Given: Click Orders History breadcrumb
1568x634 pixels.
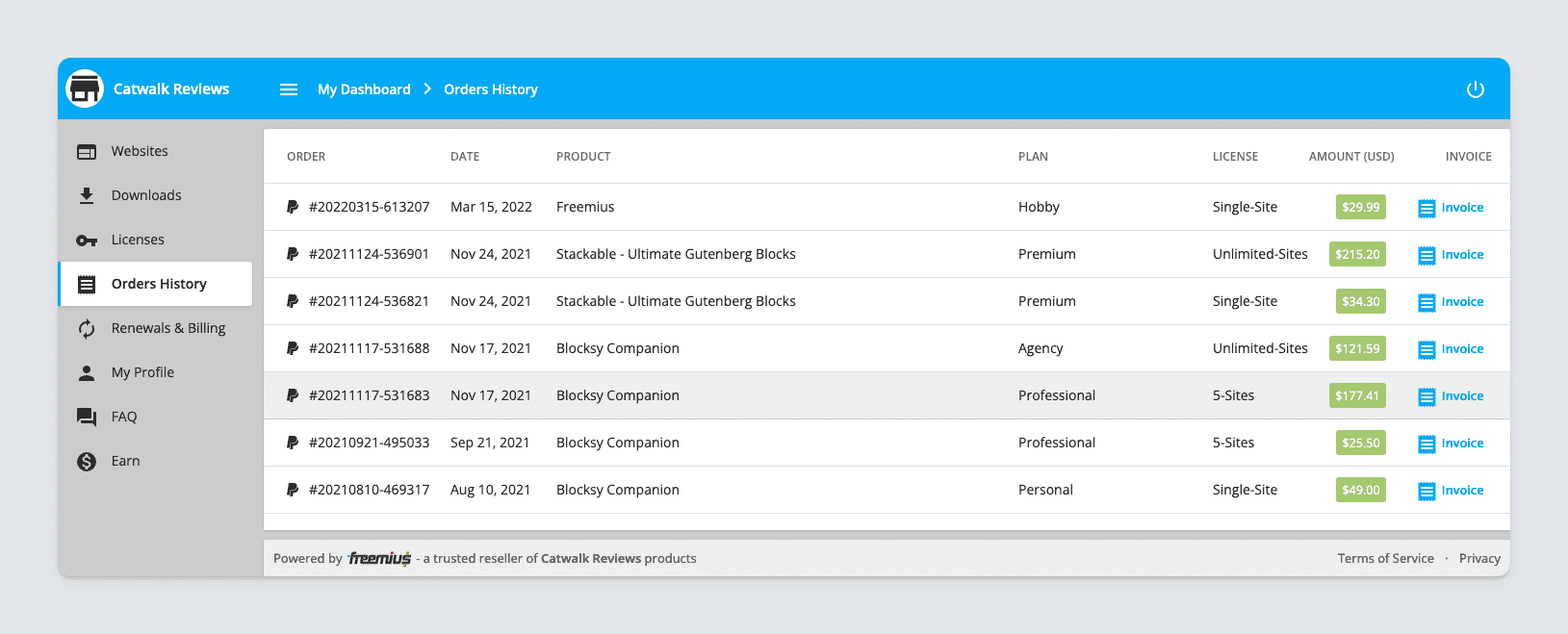Looking at the screenshot, I should click(491, 89).
